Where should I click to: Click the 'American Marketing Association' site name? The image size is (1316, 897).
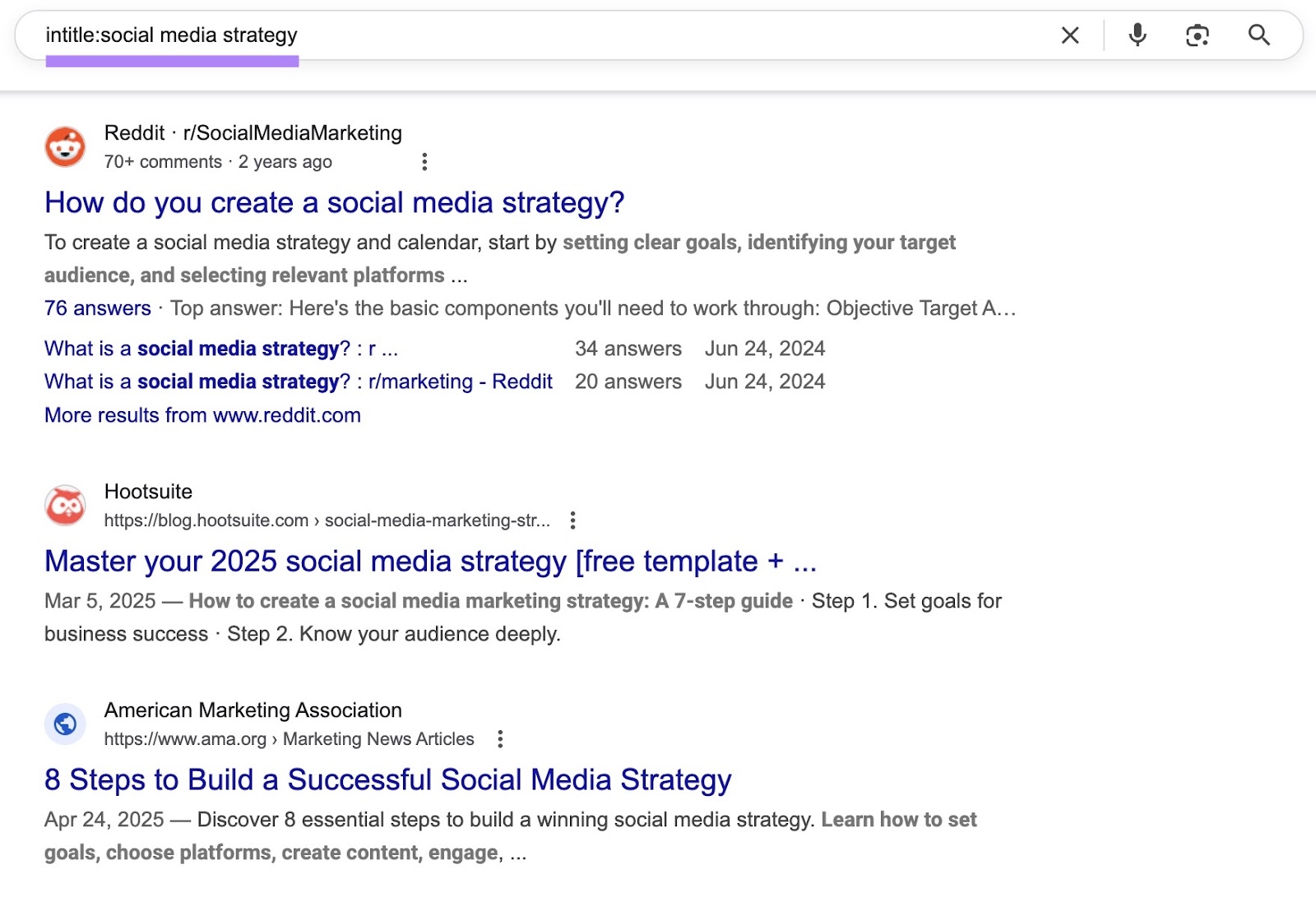coord(253,710)
